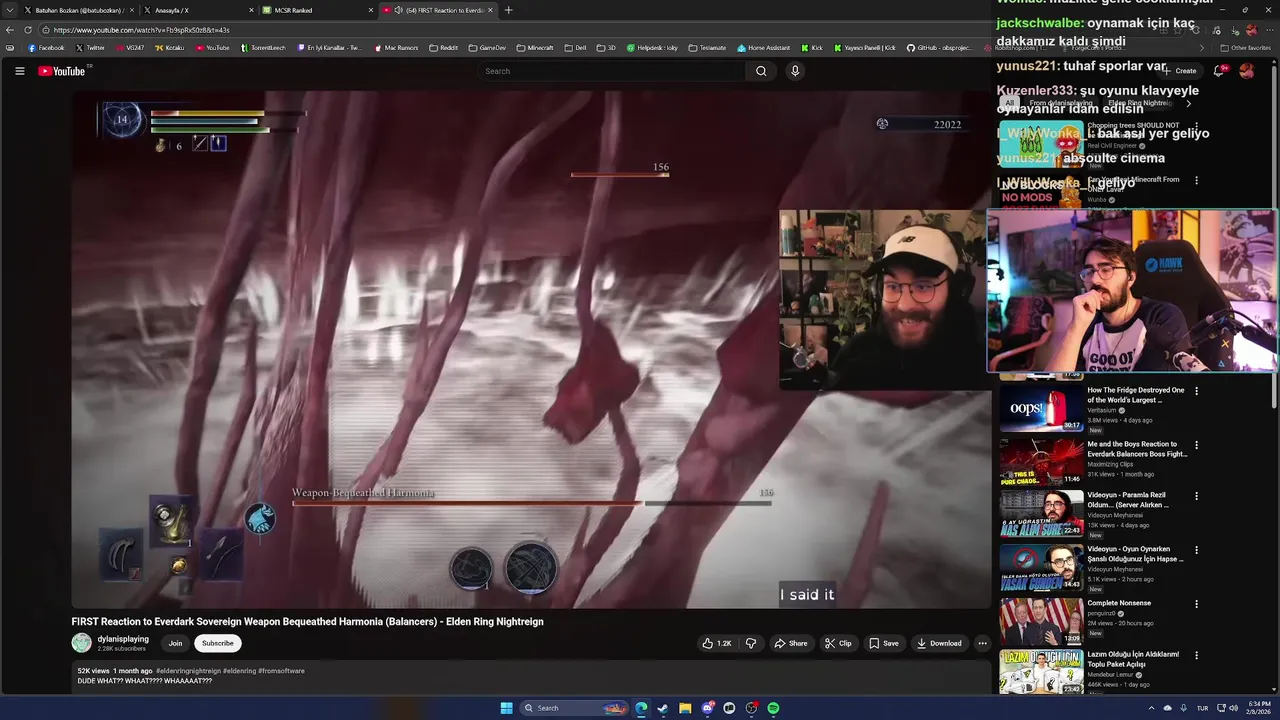Go back with browser back arrow
The height and width of the screenshot is (720, 1280).
click(10, 30)
